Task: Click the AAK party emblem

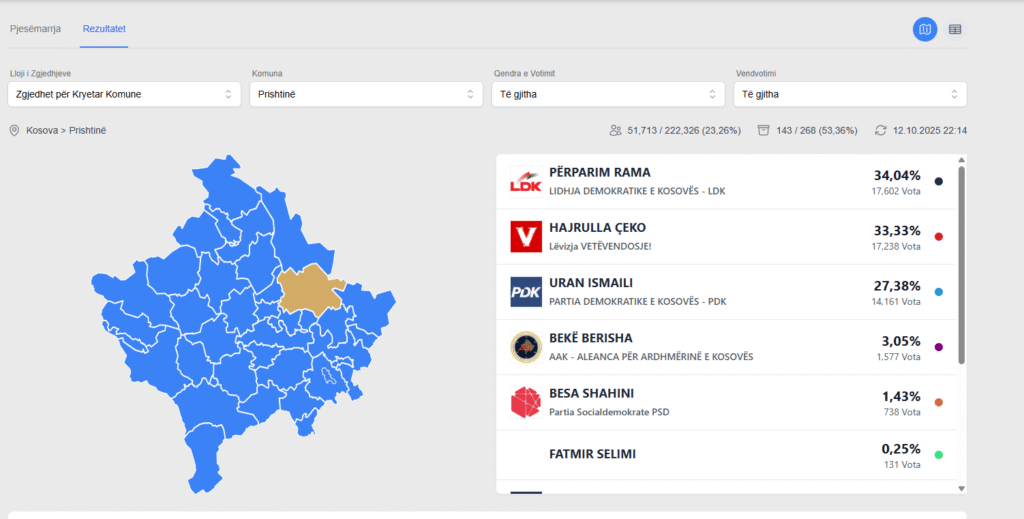Action: 526,347
